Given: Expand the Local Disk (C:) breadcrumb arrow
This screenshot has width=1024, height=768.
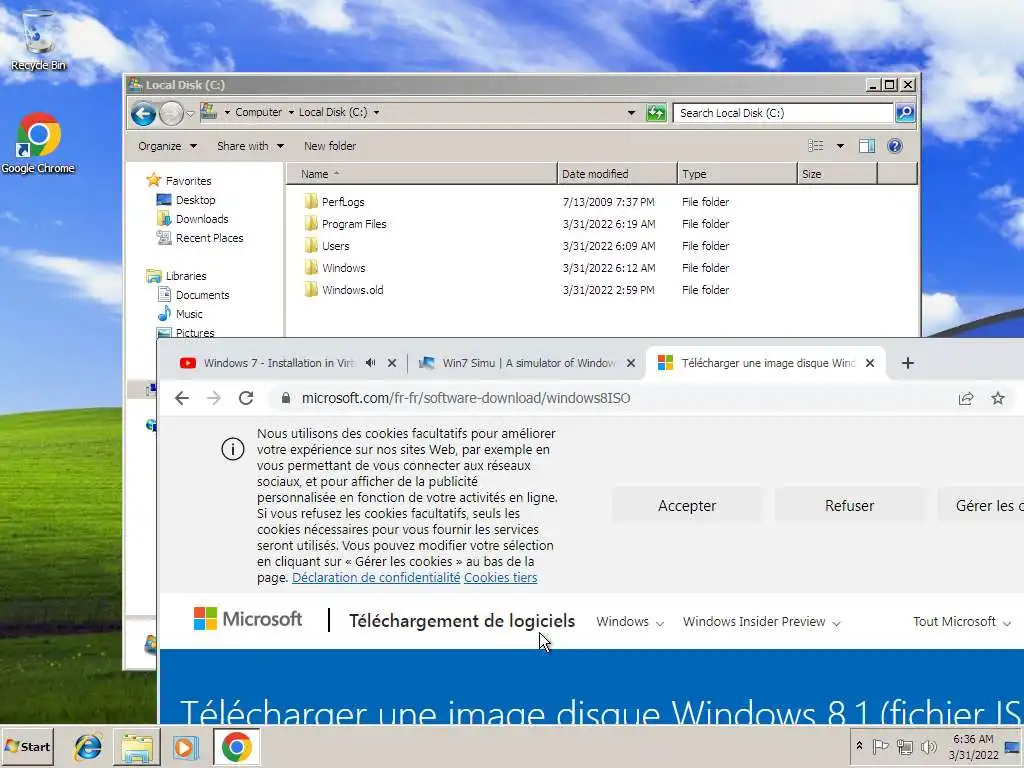Looking at the screenshot, I should coord(376,112).
